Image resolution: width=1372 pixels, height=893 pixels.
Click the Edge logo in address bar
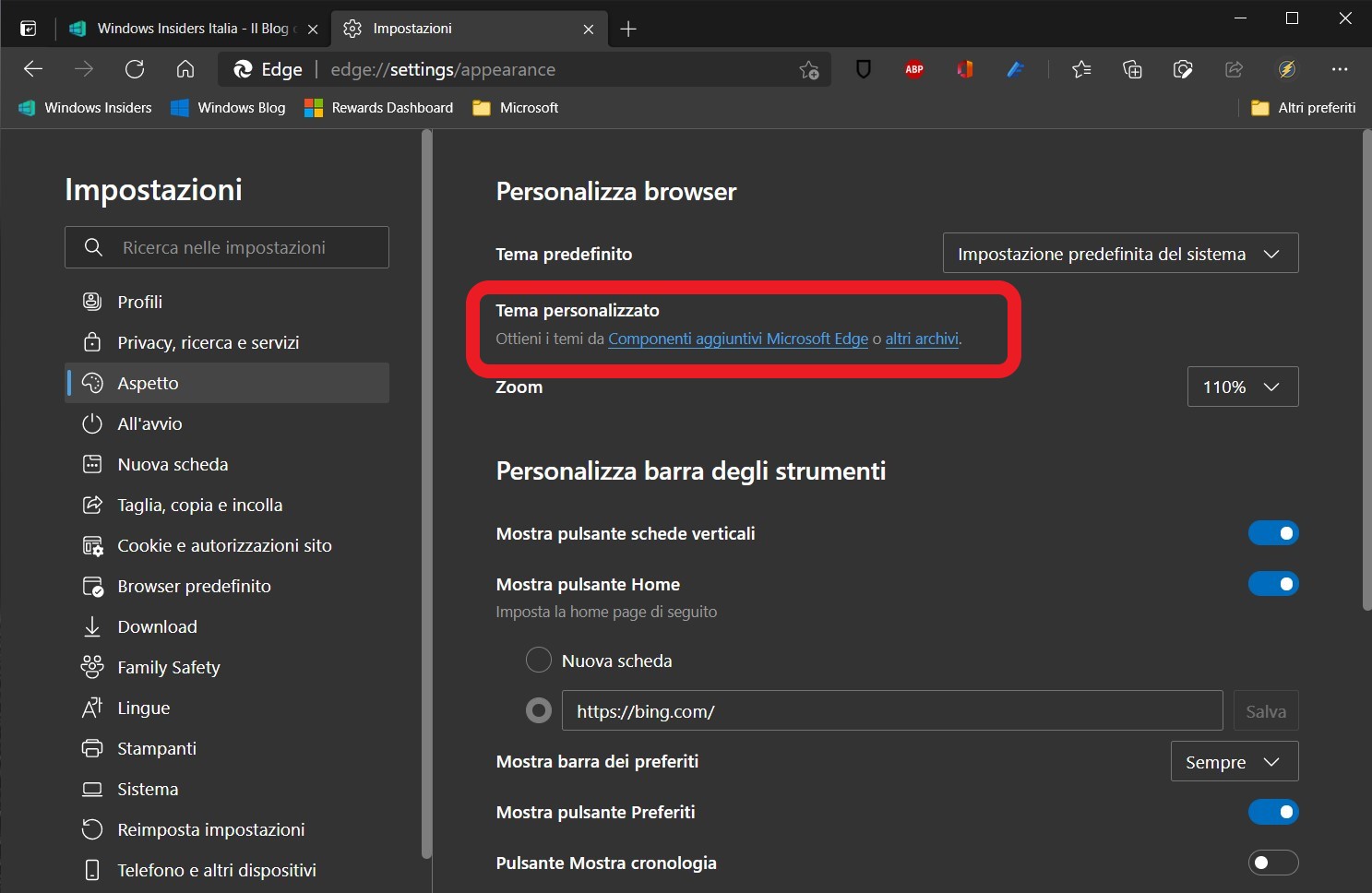click(x=244, y=69)
